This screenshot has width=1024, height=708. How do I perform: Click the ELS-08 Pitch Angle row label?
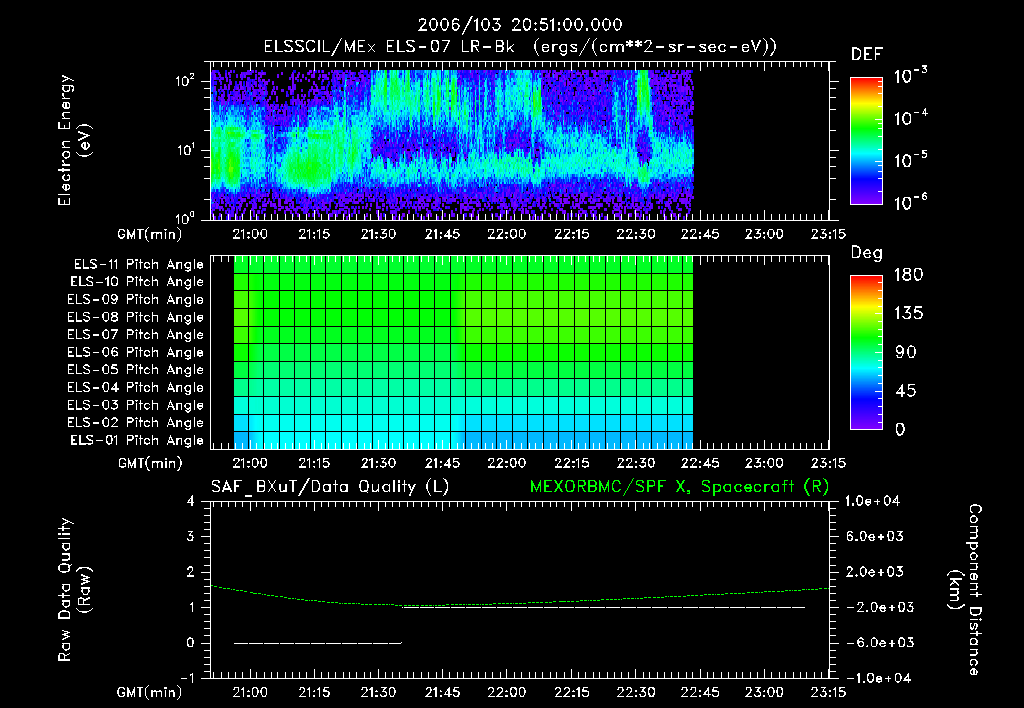[136, 317]
